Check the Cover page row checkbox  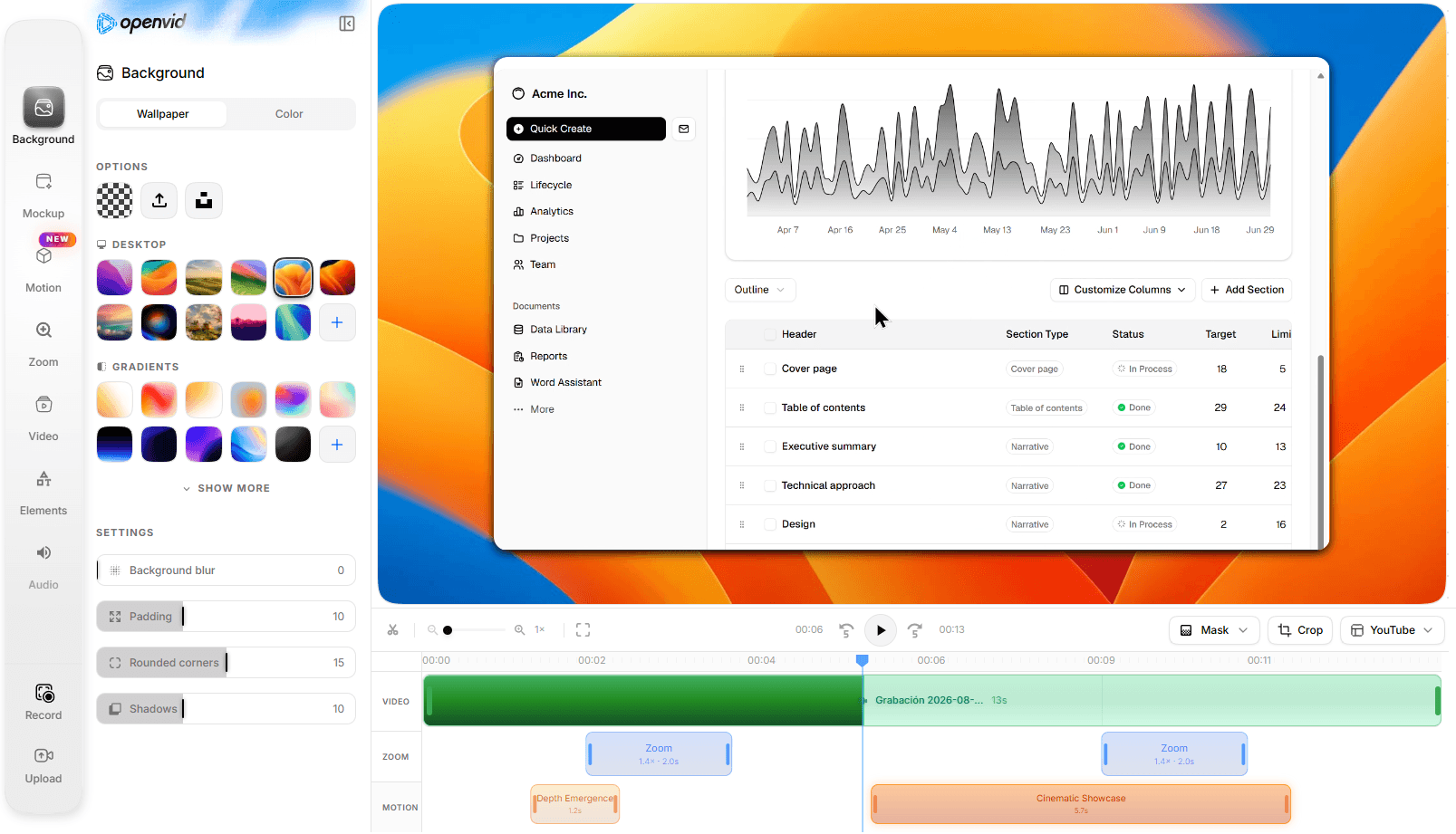[770, 369]
